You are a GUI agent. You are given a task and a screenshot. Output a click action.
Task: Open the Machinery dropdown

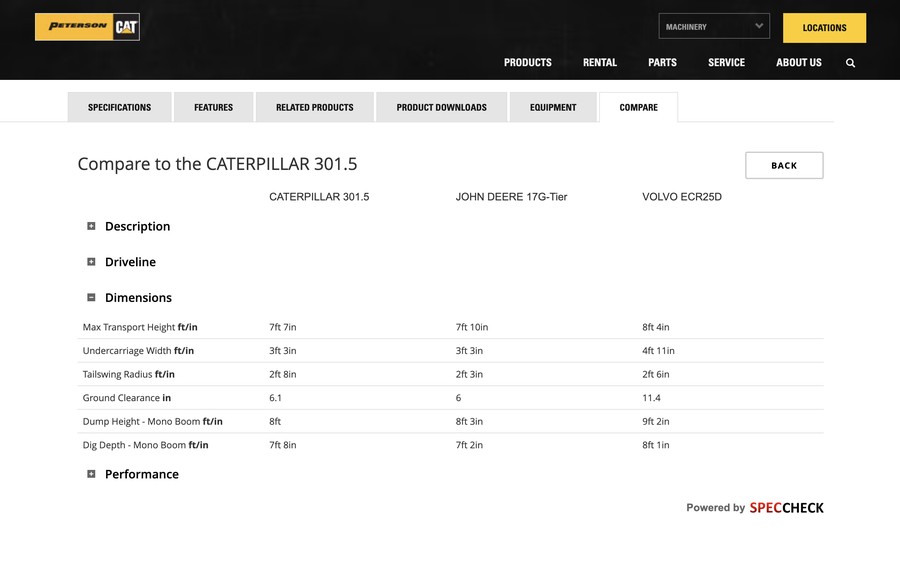click(x=714, y=26)
